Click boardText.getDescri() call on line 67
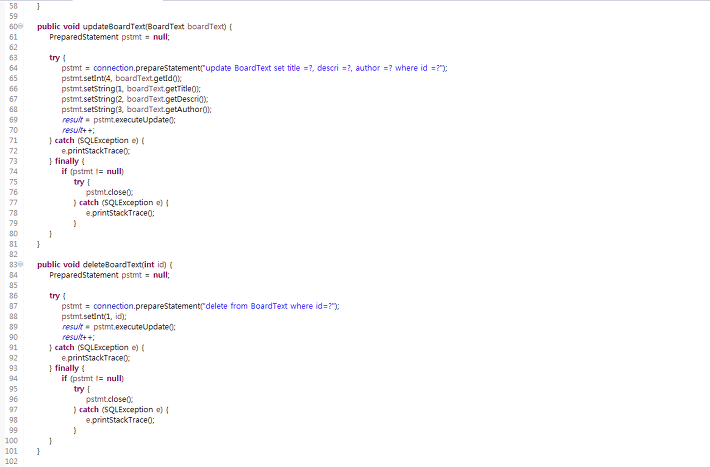The width and height of the screenshot is (710, 467). click(x=167, y=99)
